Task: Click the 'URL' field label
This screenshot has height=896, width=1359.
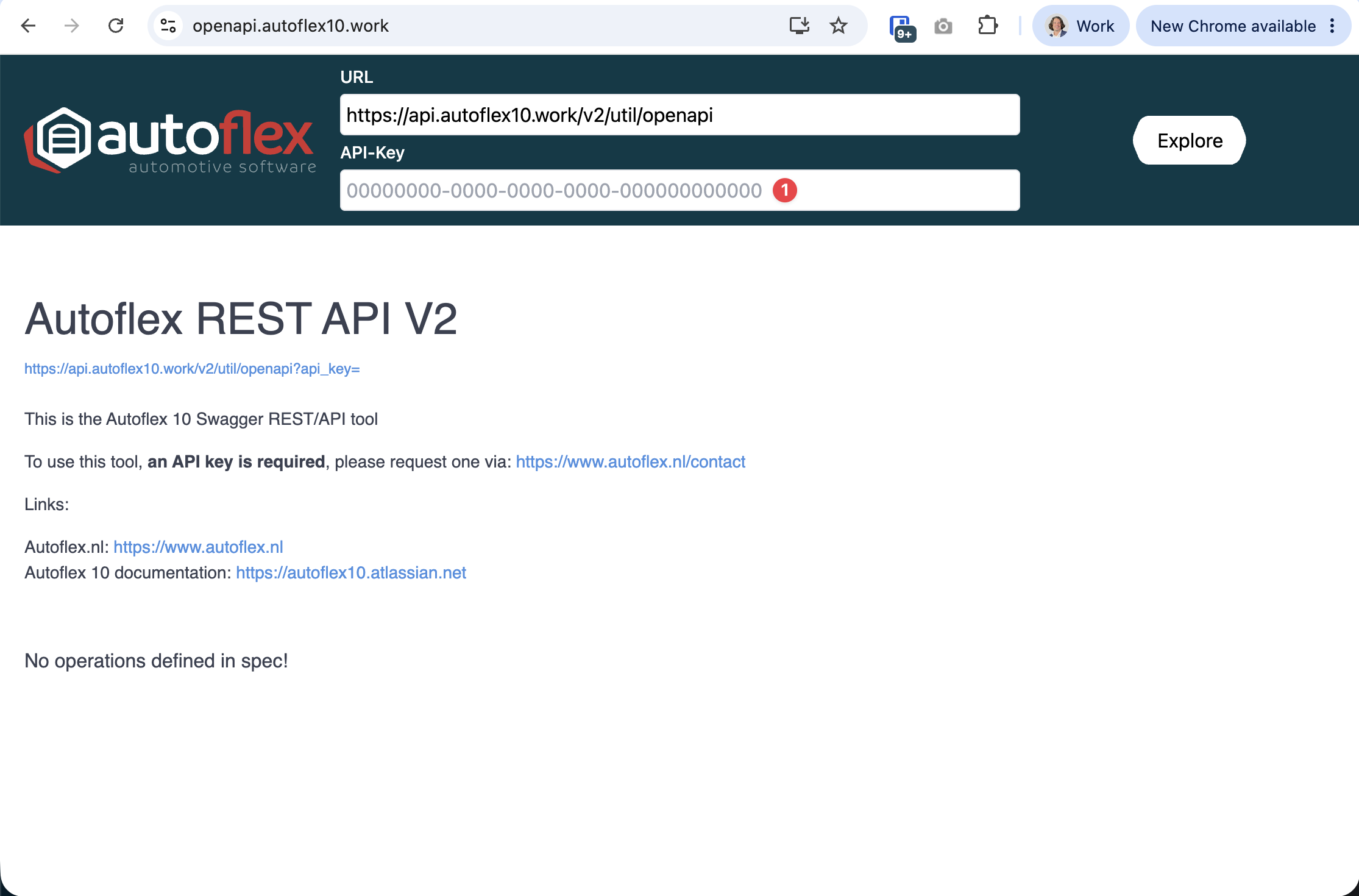Action: point(357,77)
